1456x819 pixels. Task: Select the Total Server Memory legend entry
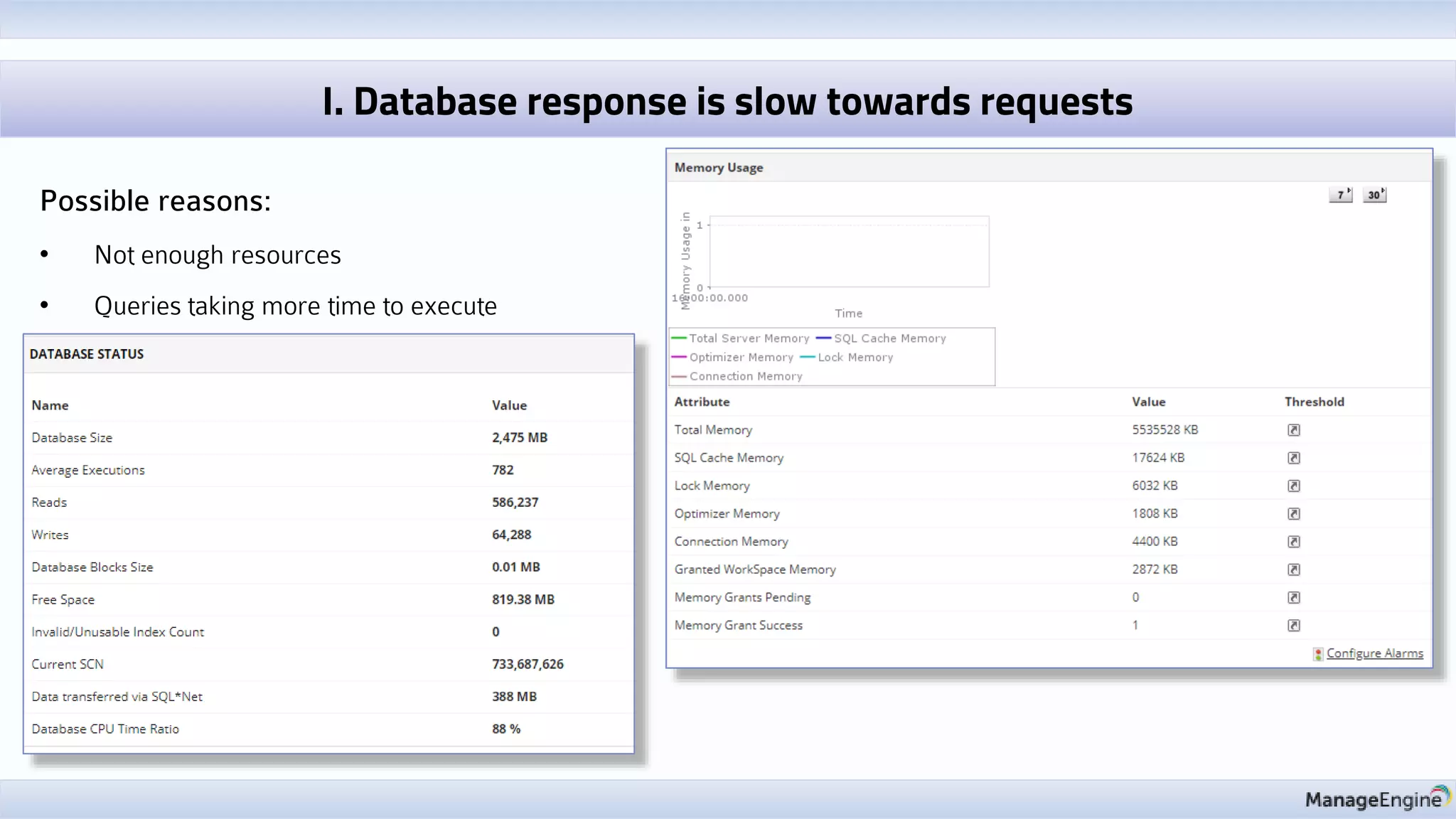click(741, 338)
